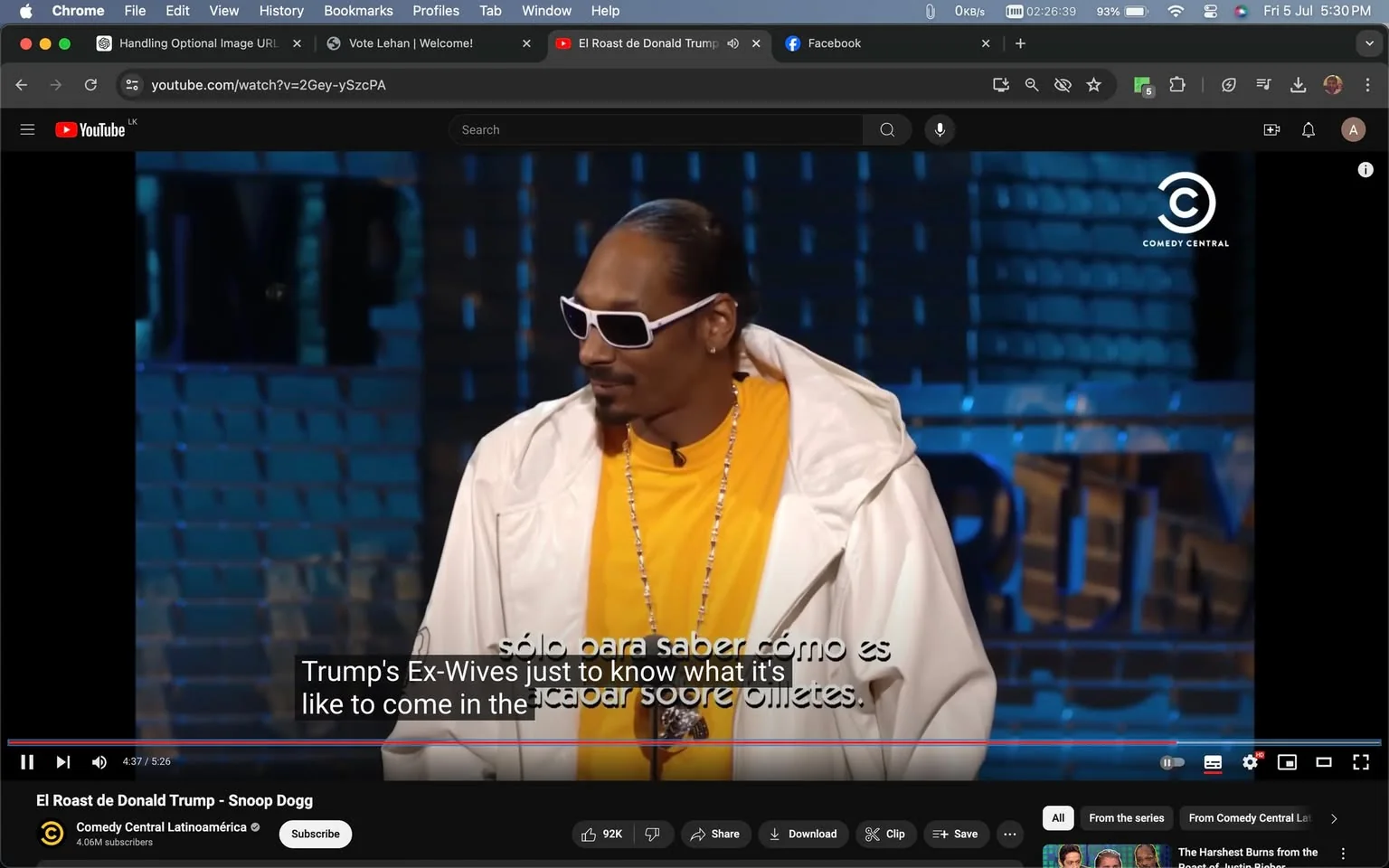
Task: Toggle the autoplay switch
Action: coord(1172,762)
